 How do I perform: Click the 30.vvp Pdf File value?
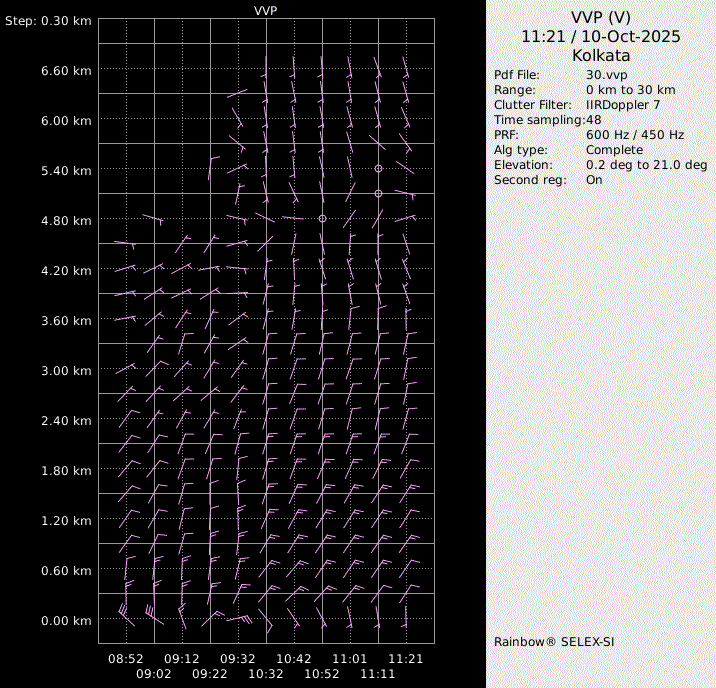point(606,75)
